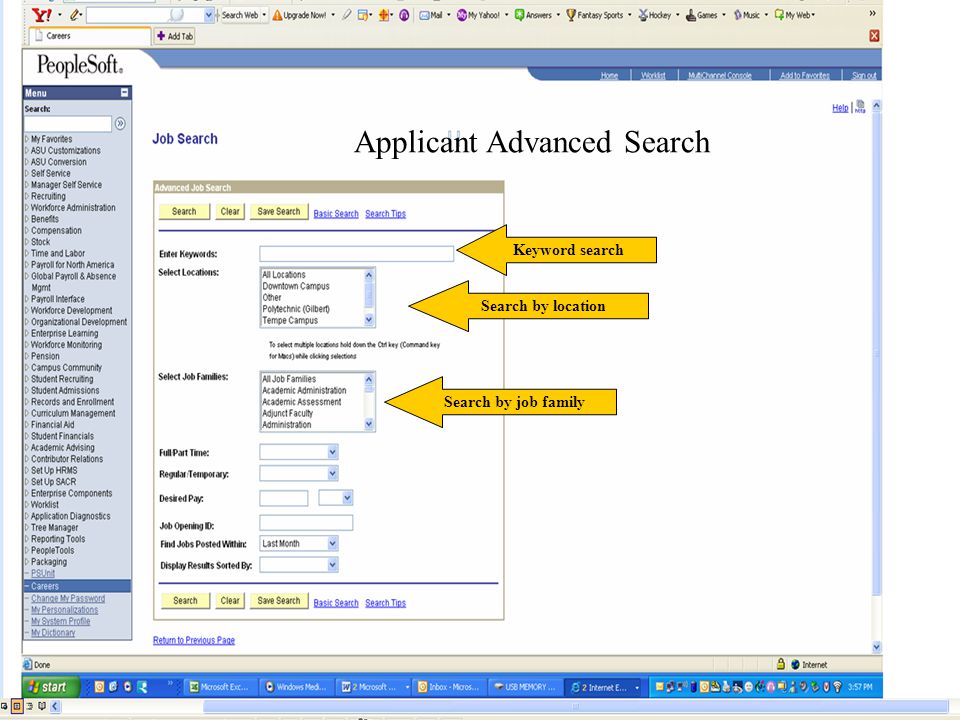
Task: Open Compensation menu item
Action: pyautogui.click(x=56, y=231)
